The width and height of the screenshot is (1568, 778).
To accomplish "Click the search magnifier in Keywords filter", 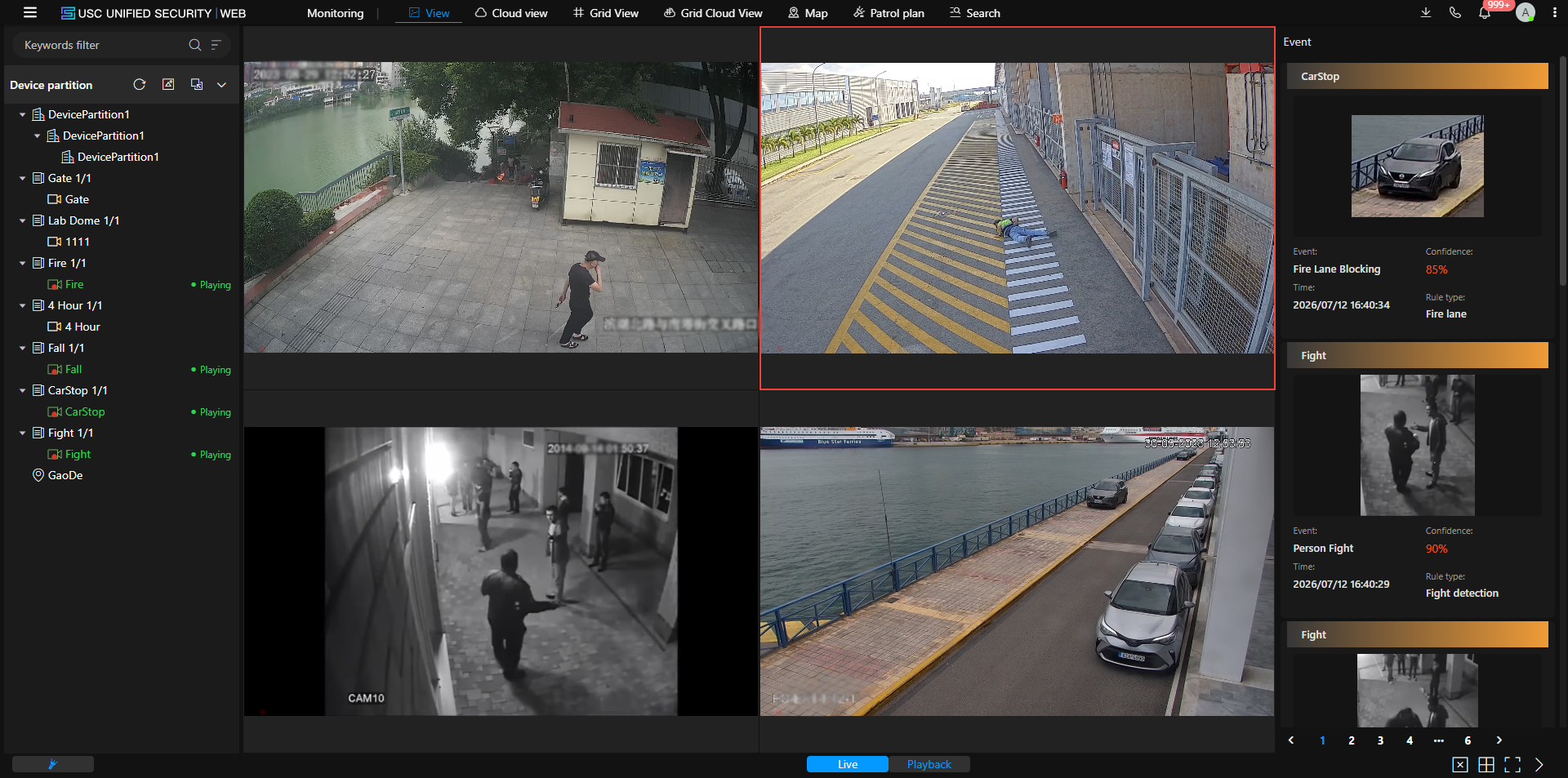I will point(194,45).
